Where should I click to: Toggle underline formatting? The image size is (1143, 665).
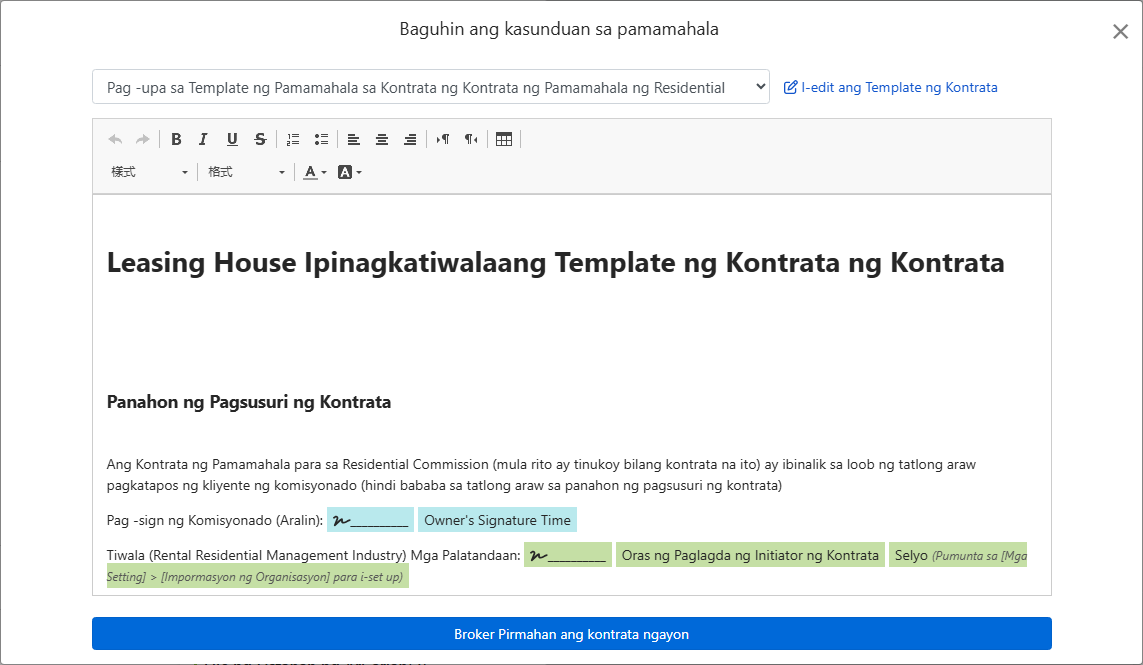click(x=232, y=139)
